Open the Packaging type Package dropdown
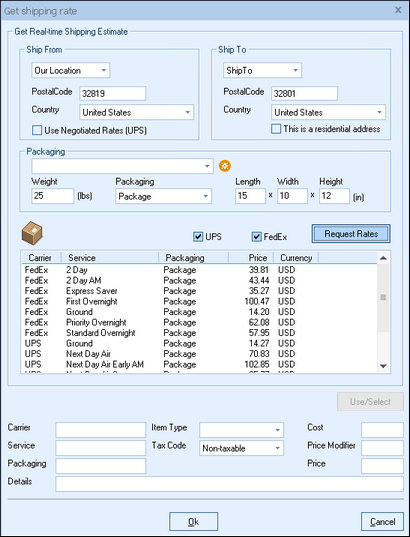Screen dimensions: 410x537 164,196
